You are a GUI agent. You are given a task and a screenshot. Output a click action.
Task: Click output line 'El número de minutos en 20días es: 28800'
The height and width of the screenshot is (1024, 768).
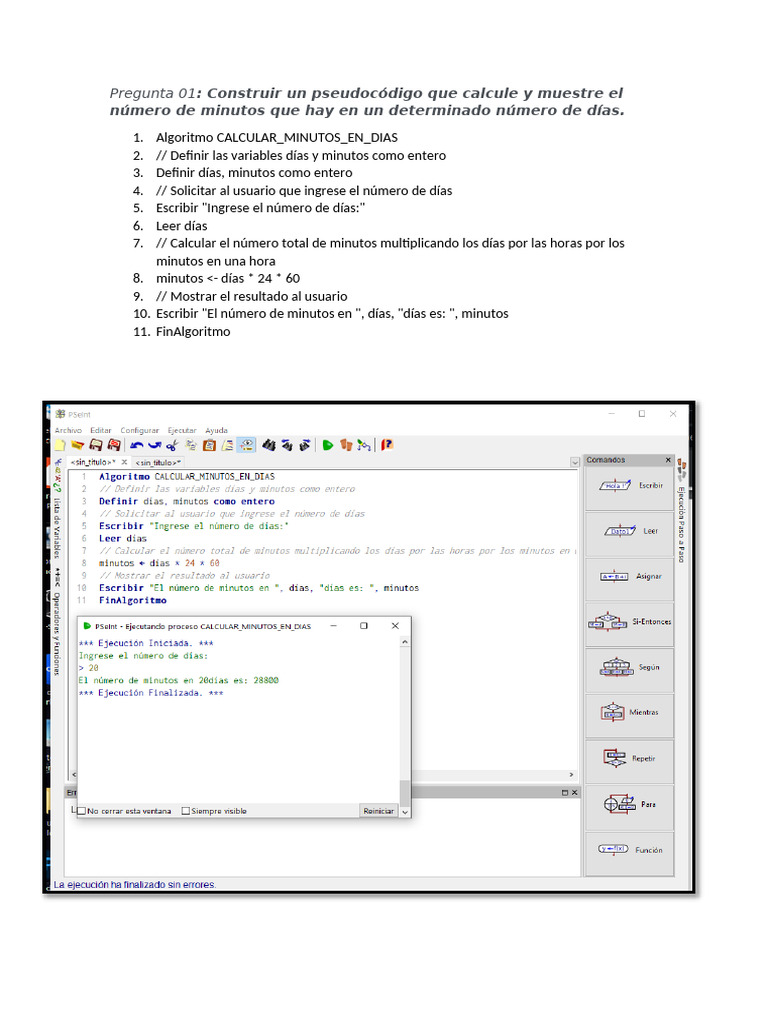[x=178, y=680]
